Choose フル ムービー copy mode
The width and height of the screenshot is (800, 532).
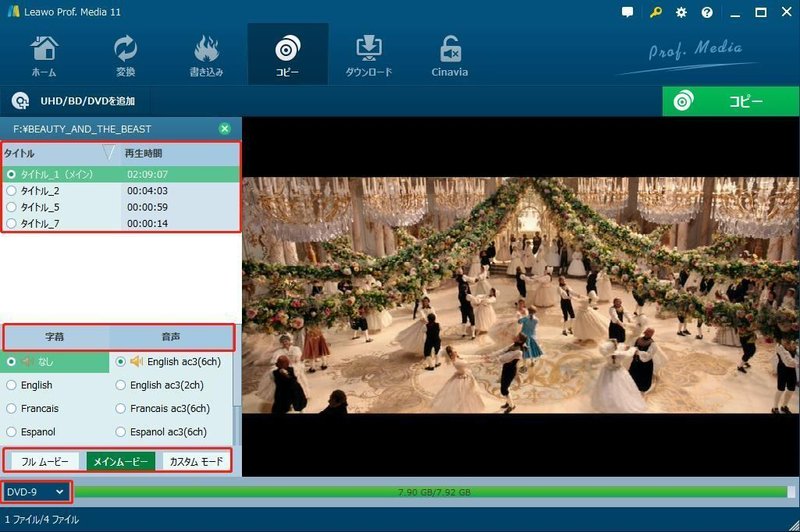pos(45,462)
